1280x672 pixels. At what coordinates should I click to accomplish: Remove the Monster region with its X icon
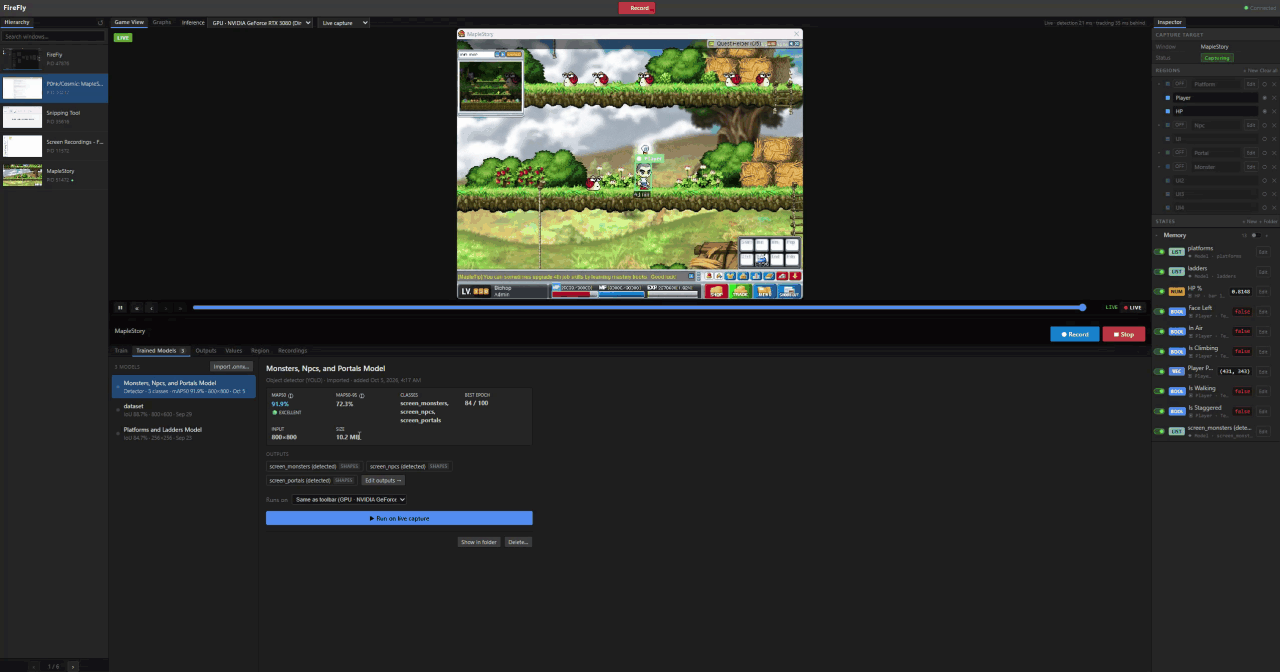click(x=1274, y=167)
